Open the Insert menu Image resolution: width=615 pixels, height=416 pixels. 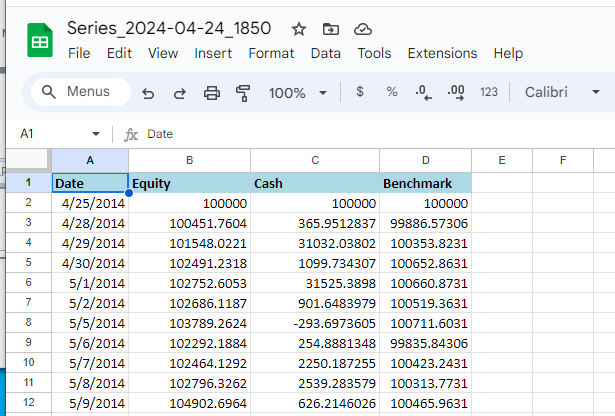tap(213, 53)
